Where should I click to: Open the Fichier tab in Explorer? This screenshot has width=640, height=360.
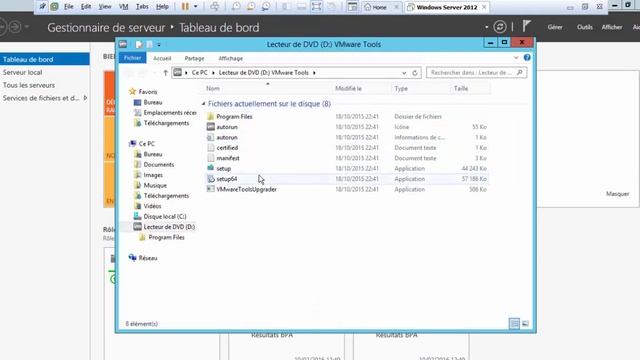pos(132,58)
